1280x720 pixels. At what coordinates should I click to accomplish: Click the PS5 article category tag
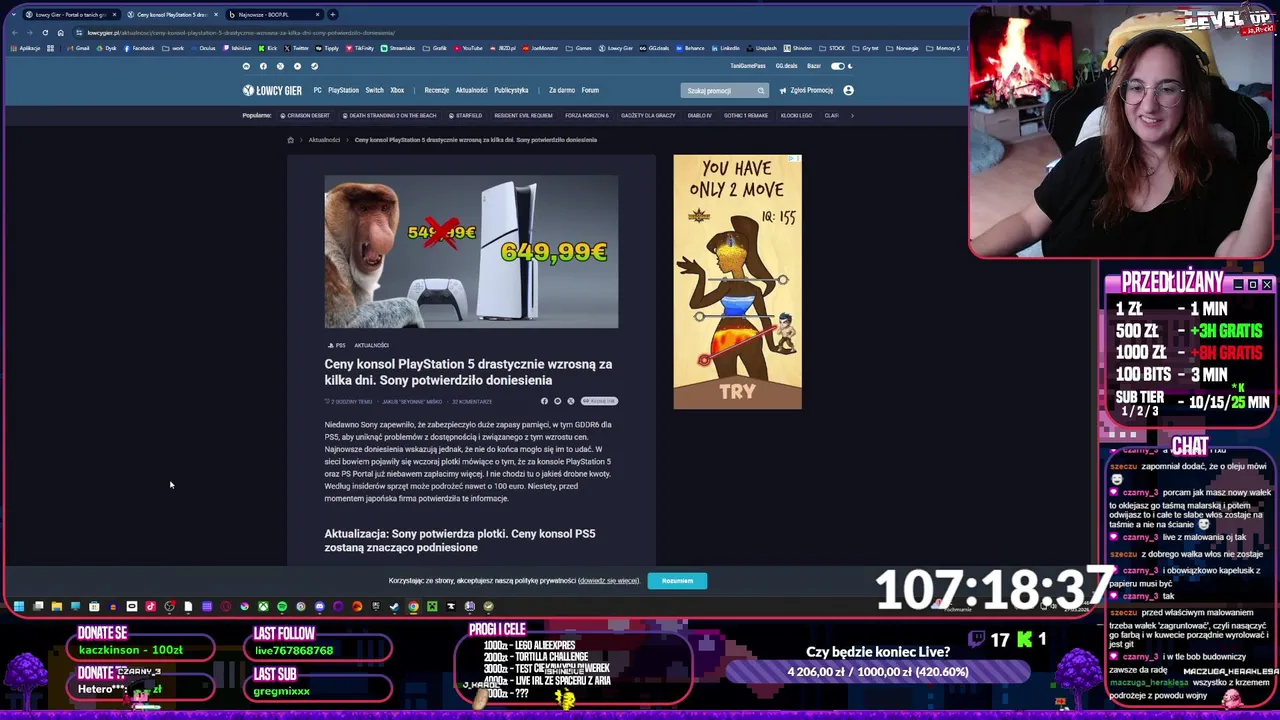337,345
